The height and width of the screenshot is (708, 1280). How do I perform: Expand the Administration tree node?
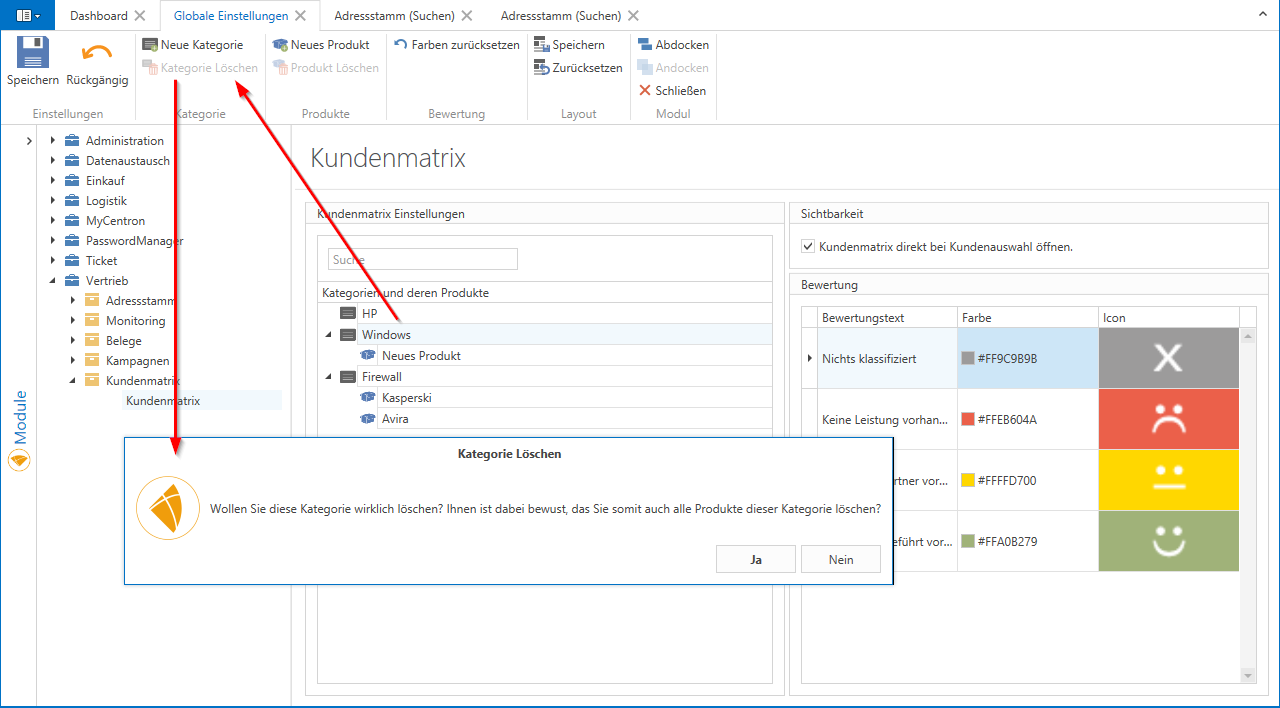click(52, 141)
